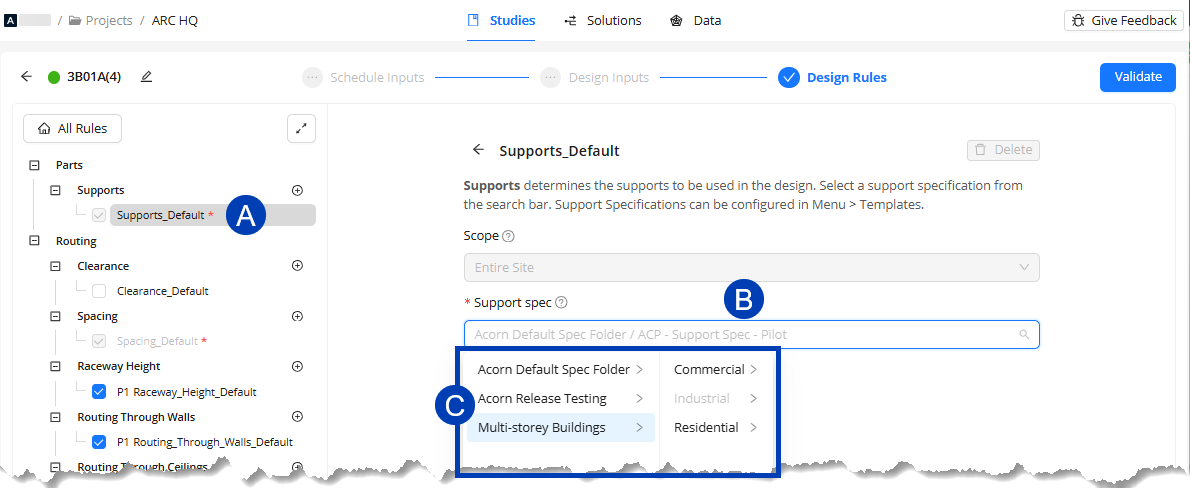Show the Support spec help icon
The image size is (1190, 488).
coord(562,303)
